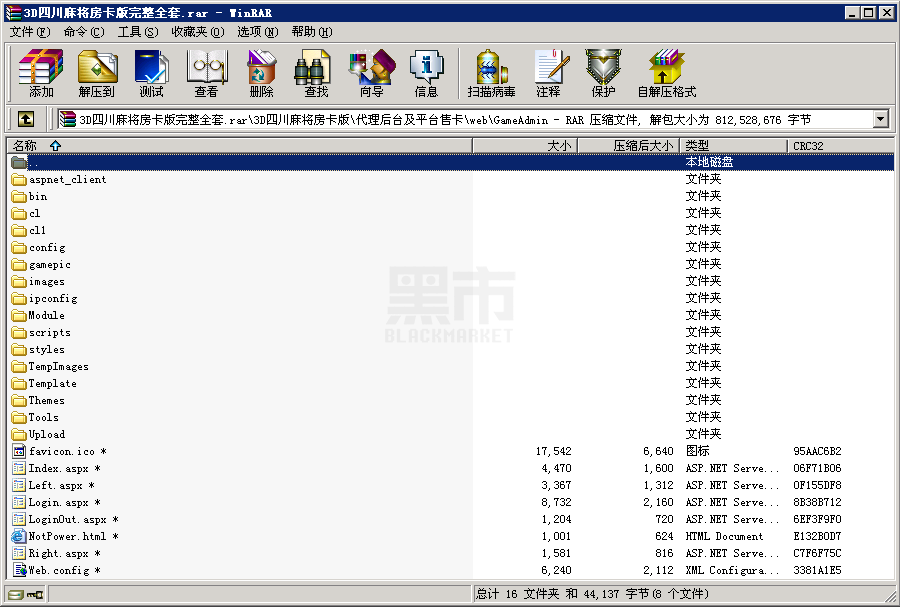Click the Delete (删除) toolbar icon

click(x=261, y=73)
